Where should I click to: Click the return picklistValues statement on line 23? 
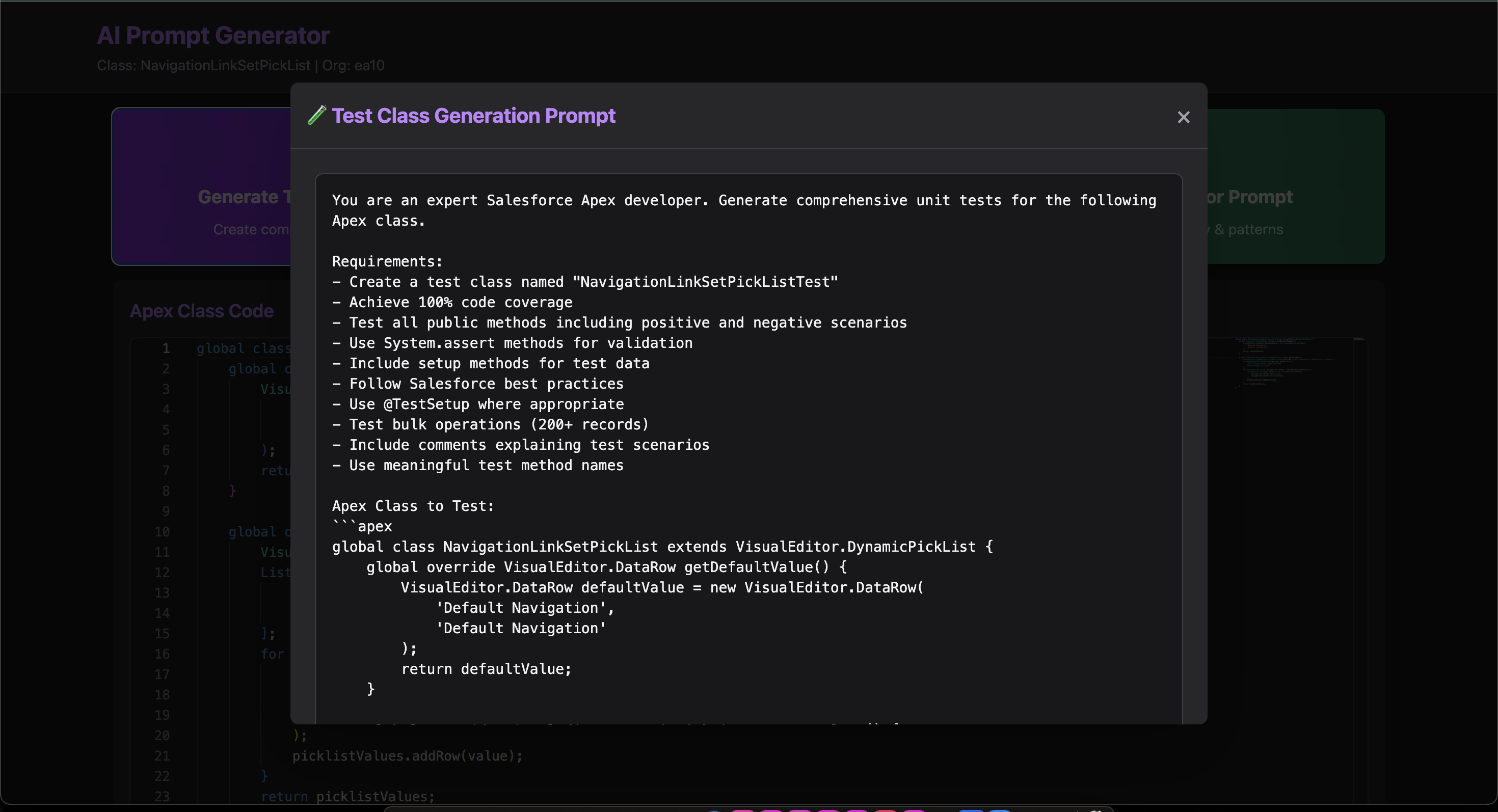347,796
